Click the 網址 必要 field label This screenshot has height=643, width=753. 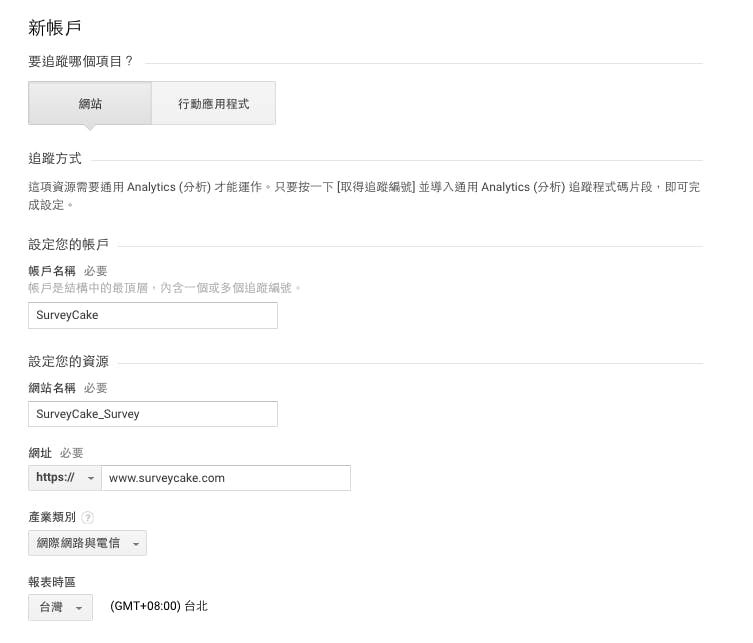click(x=56, y=453)
